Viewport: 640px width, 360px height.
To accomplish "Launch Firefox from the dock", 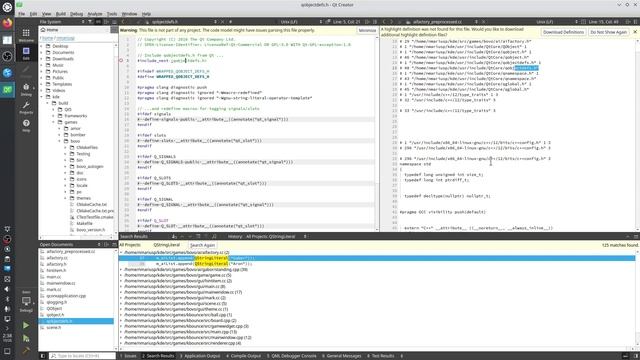I will coord(7,23).
